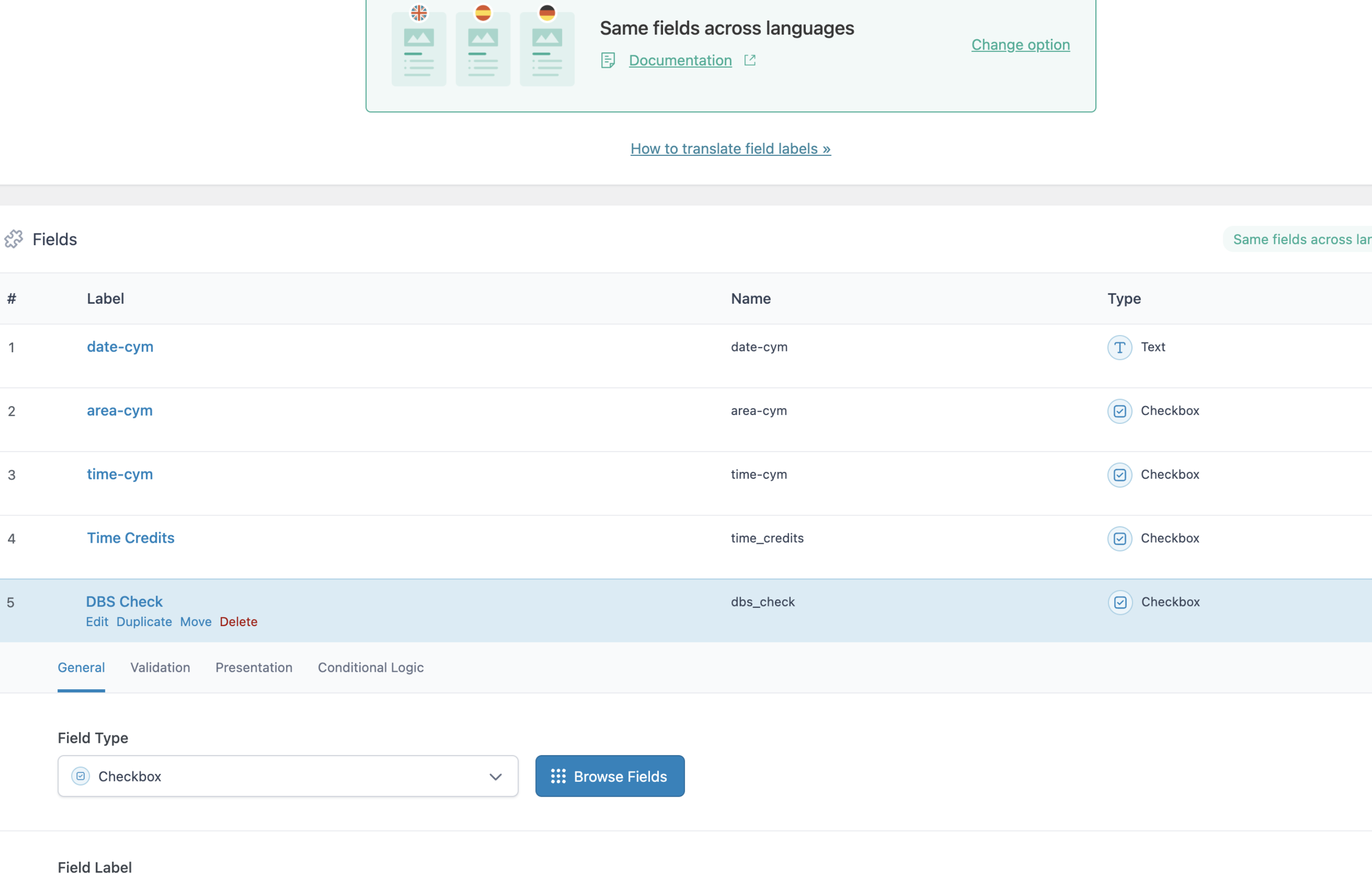This screenshot has width=1372, height=874.
Task: Click the document icon left of Documentation
Action: tap(607, 60)
